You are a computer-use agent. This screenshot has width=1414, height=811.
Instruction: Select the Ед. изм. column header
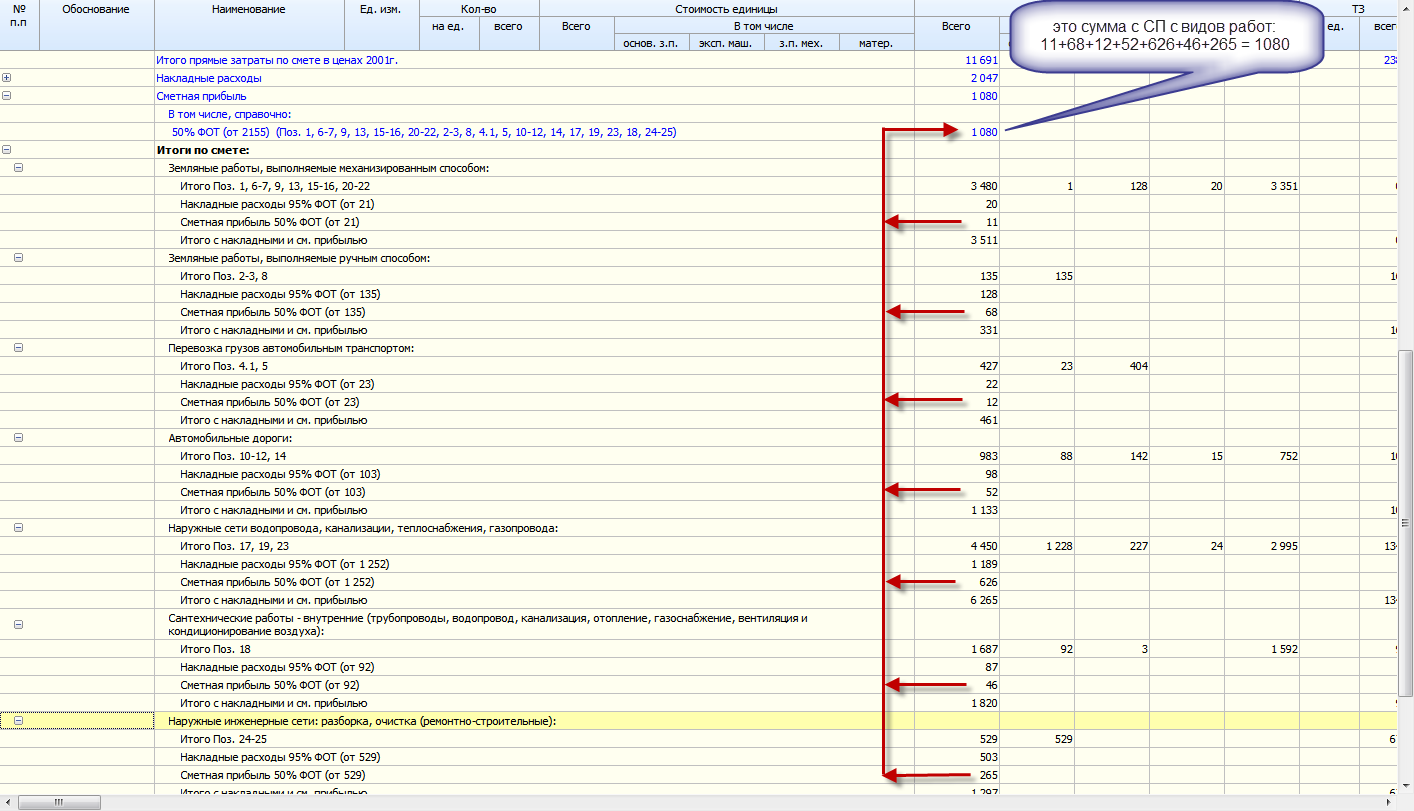coord(380,9)
